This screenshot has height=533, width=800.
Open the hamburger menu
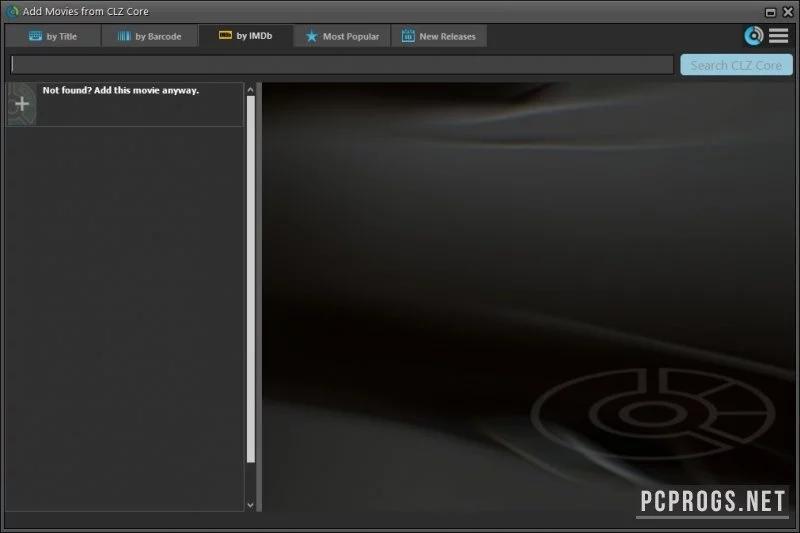tap(779, 36)
